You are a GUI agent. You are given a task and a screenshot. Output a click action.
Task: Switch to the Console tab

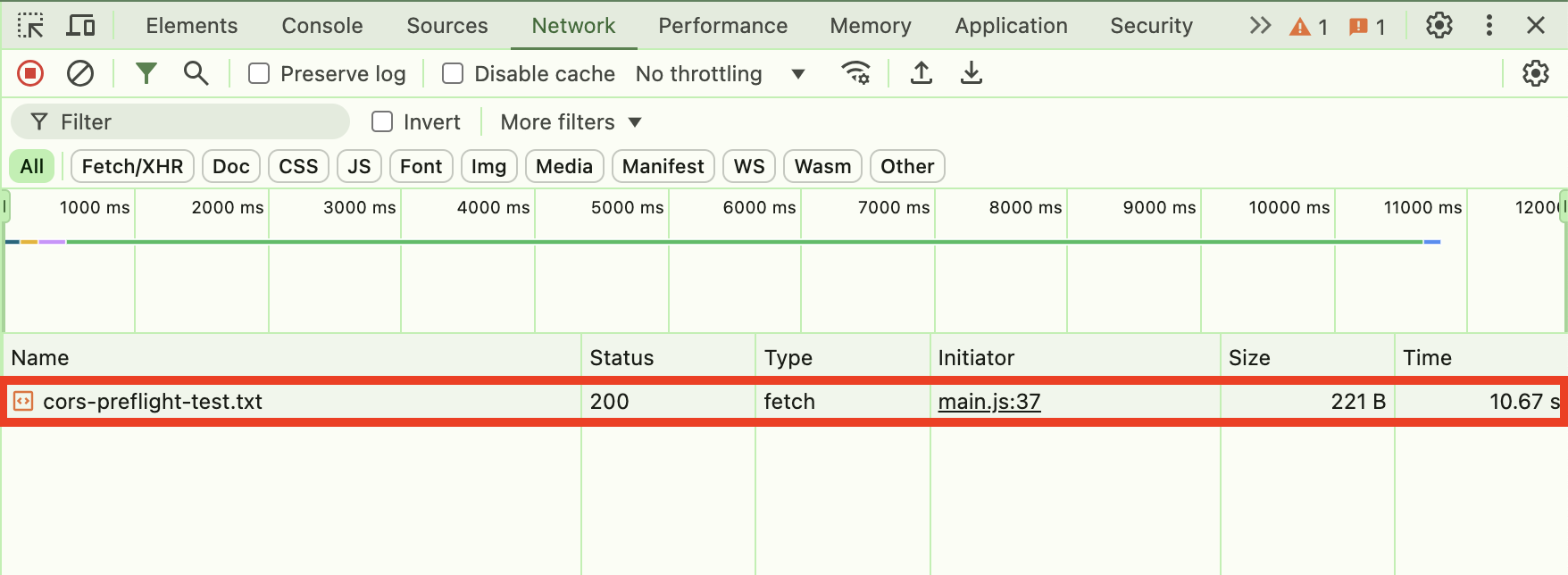[321, 26]
